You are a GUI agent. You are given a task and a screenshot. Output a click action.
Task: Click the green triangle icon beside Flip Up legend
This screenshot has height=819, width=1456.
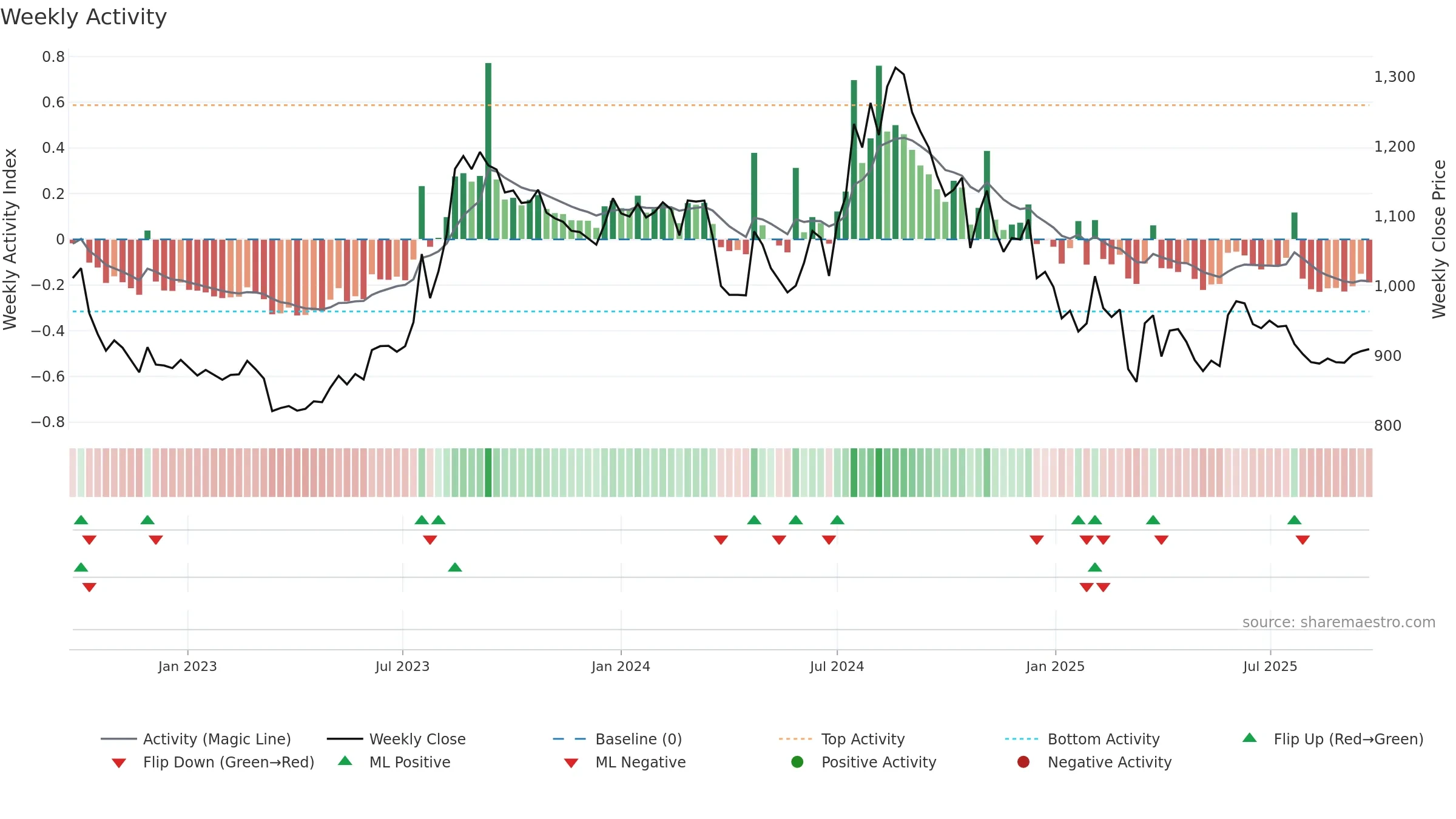pyautogui.click(x=1250, y=738)
